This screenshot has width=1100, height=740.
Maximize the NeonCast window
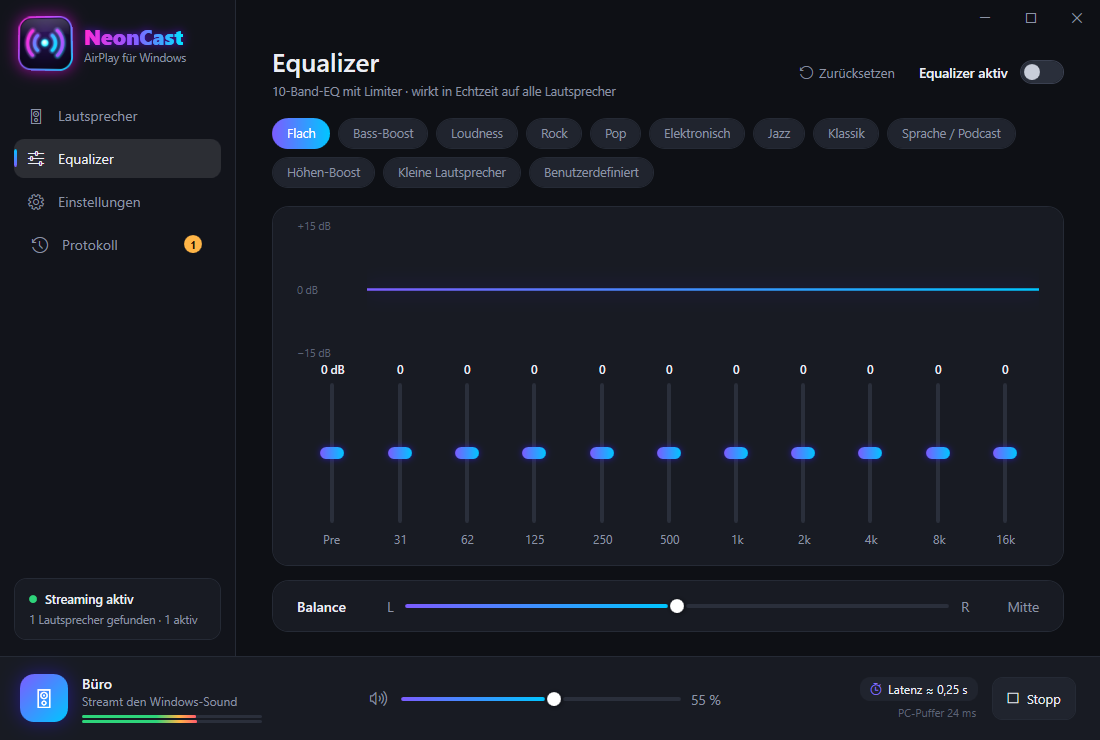point(1031,18)
